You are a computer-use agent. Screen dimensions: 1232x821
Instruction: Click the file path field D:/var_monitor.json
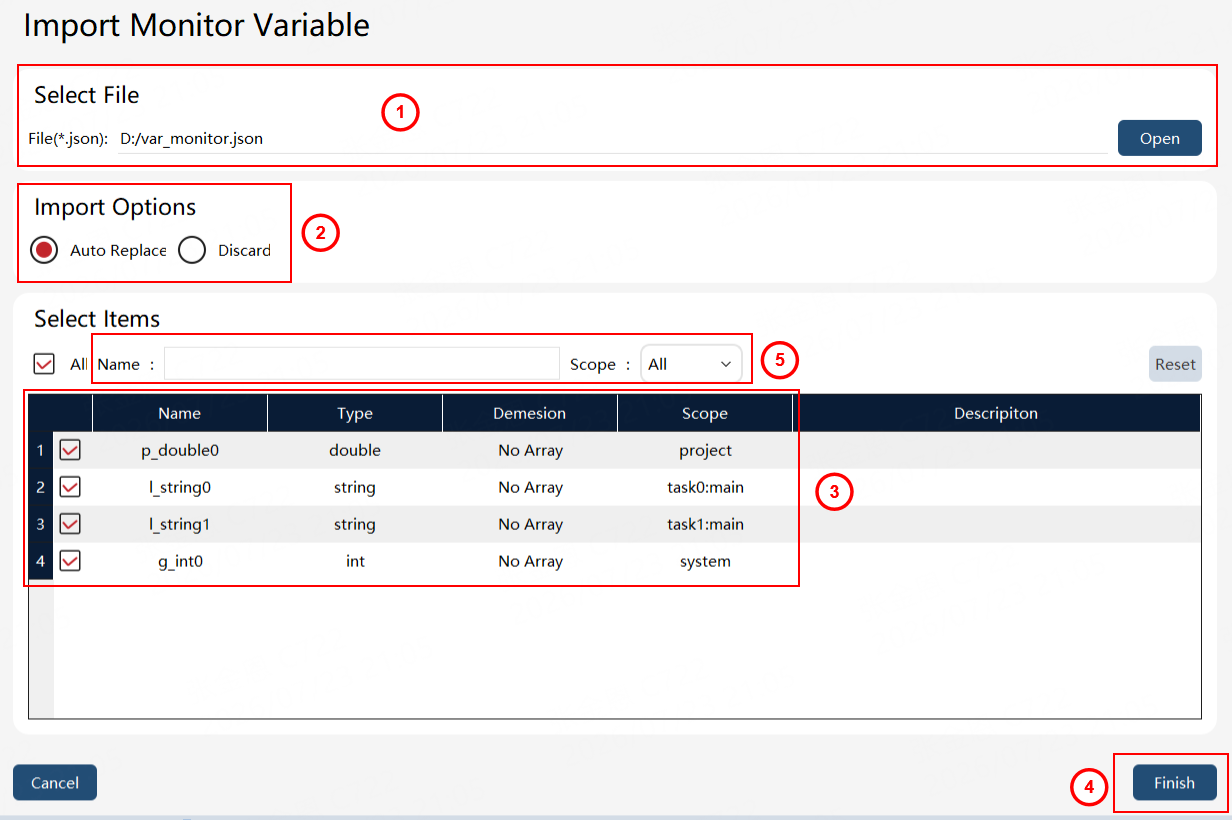pyautogui.click(x=612, y=139)
